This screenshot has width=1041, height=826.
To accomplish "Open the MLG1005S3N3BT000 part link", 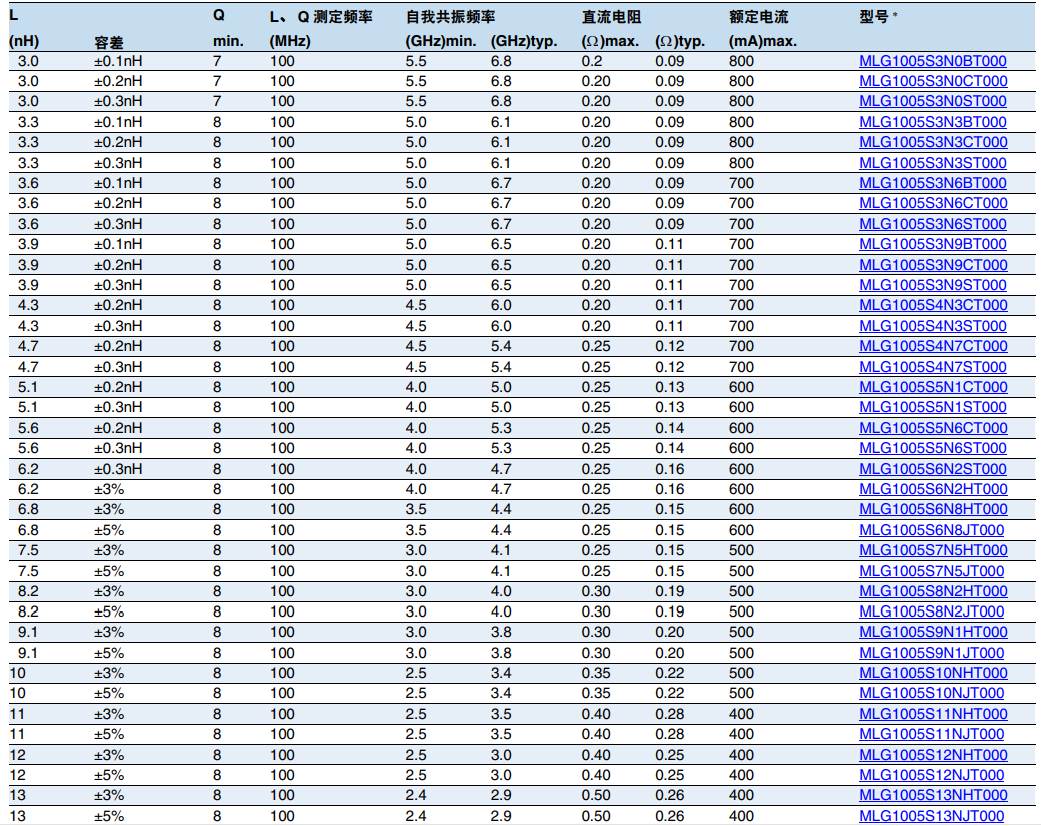I will (932, 122).
